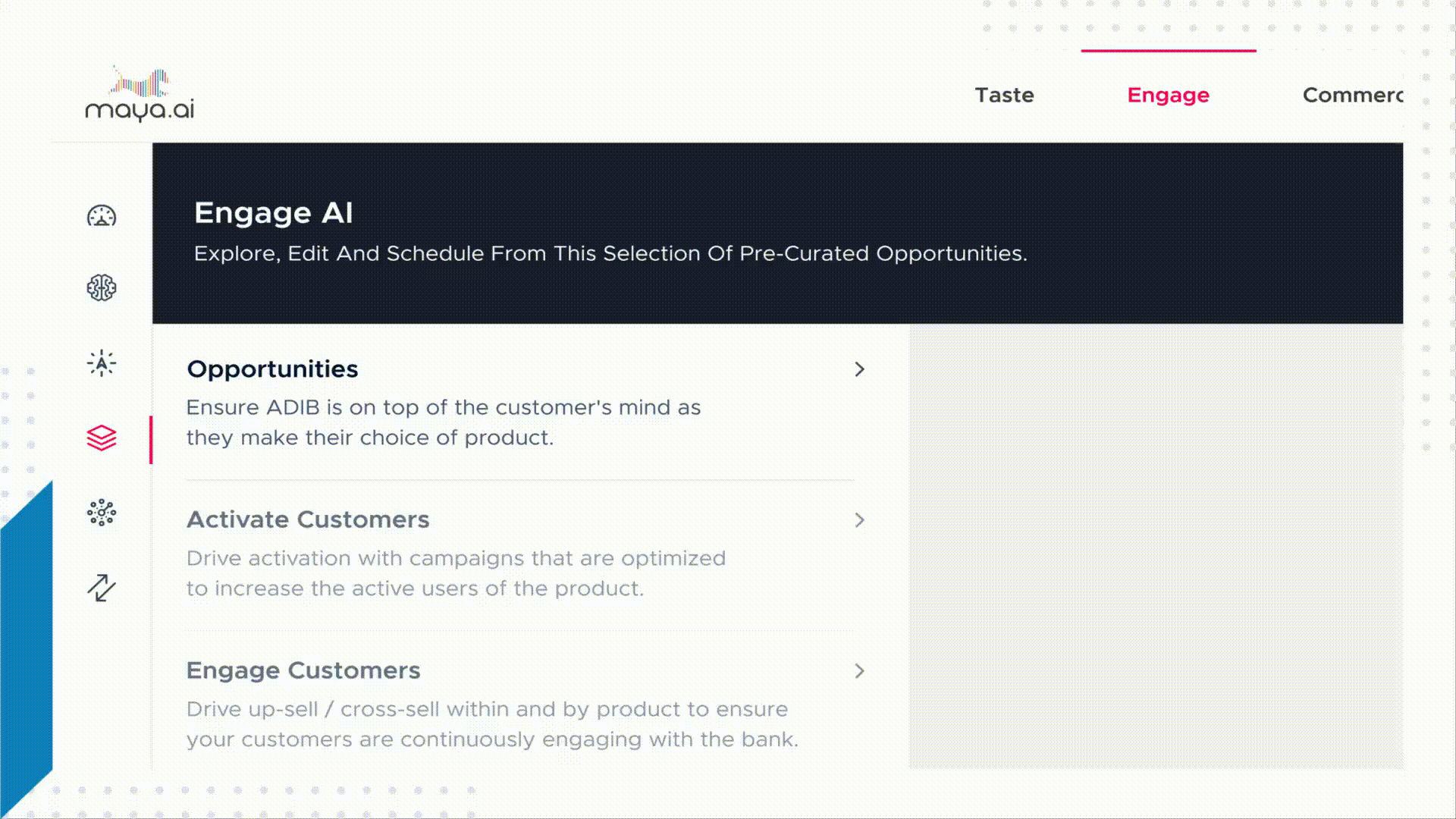The image size is (1456, 819).
Task: Select the Engage tab
Action: (x=1168, y=95)
